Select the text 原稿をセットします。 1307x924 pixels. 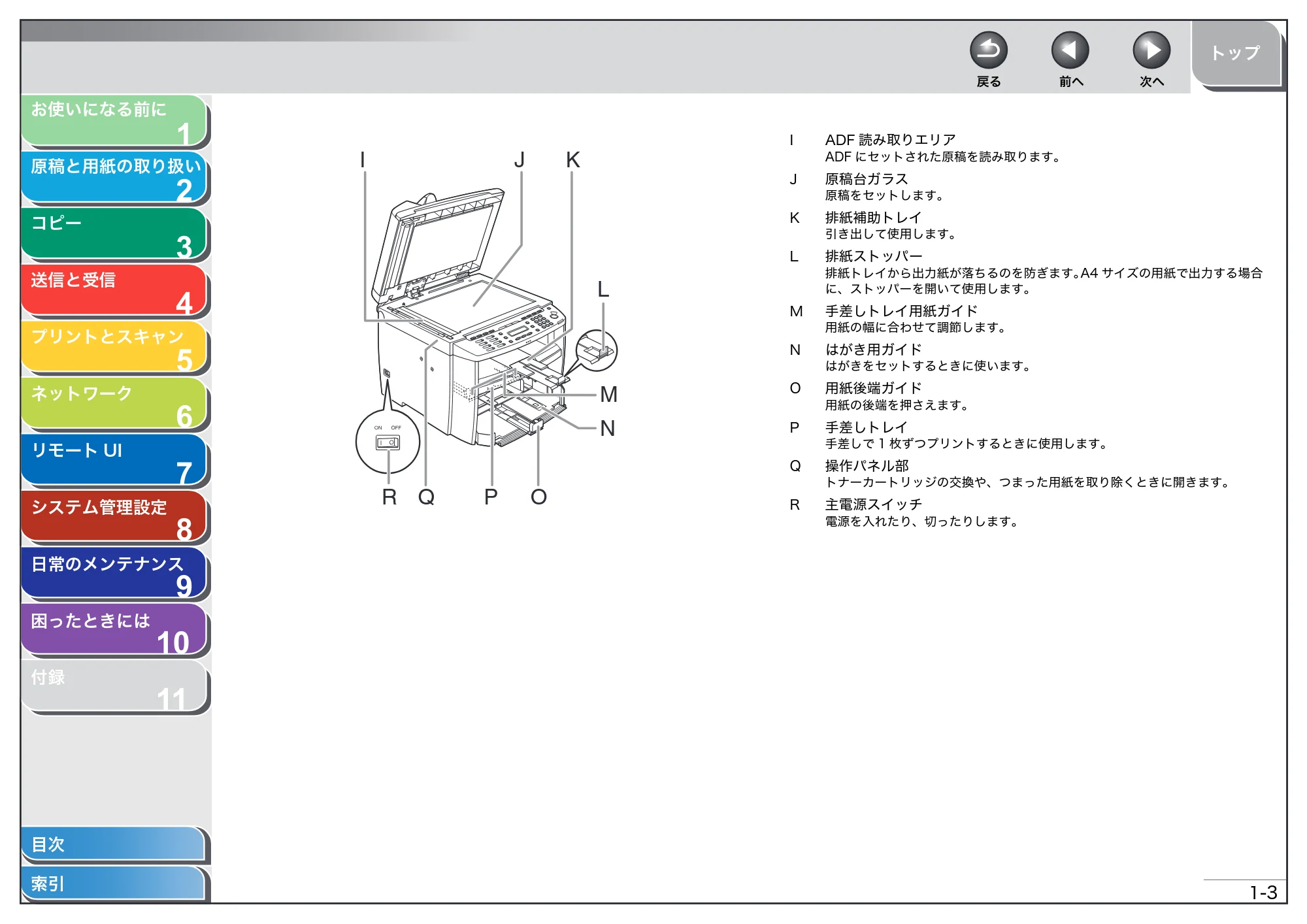click(x=884, y=195)
